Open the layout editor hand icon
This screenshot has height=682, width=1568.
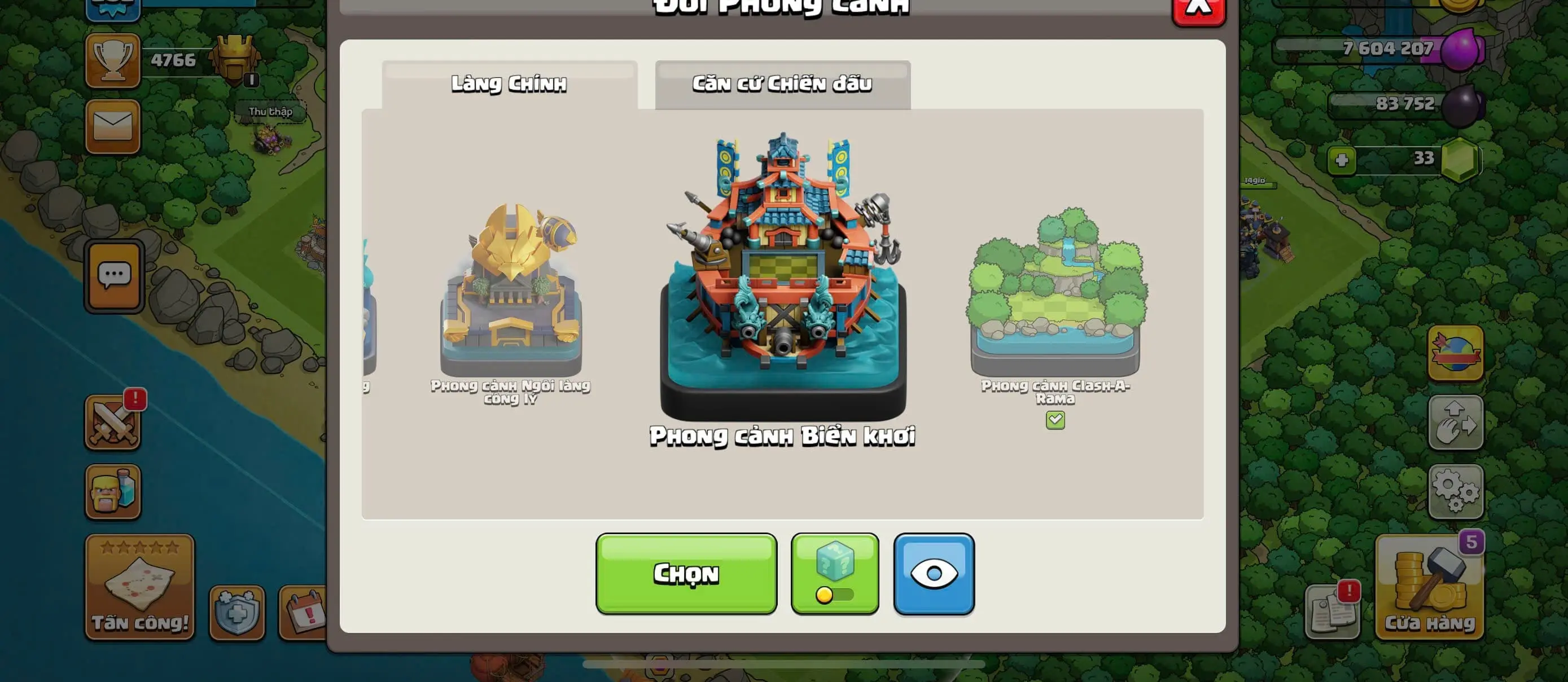click(1455, 422)
